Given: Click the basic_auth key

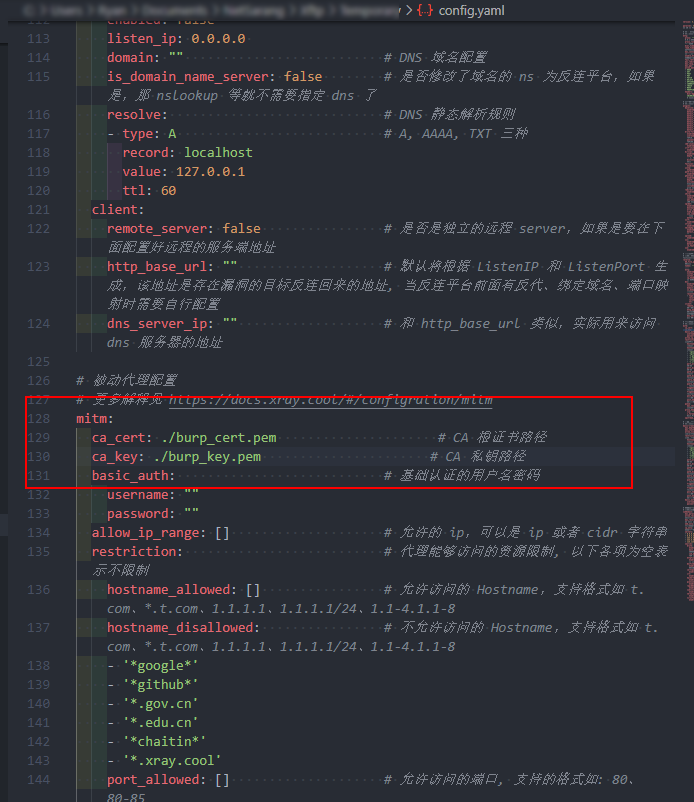Looking at the screenshot, I should (132, 475).
